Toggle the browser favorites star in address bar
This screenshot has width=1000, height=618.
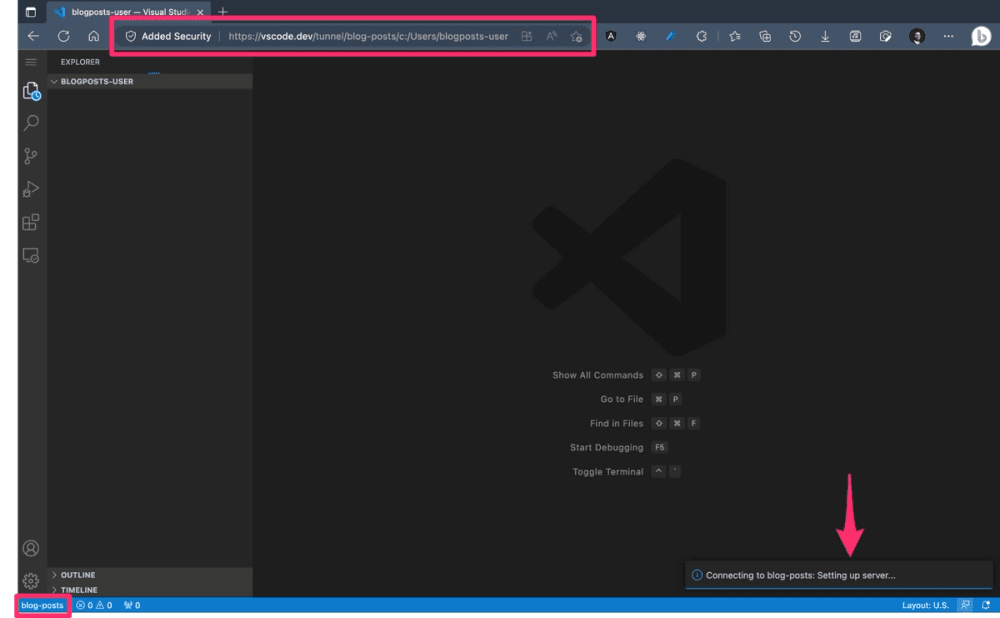pyautogui.click(x=576, y=36)
